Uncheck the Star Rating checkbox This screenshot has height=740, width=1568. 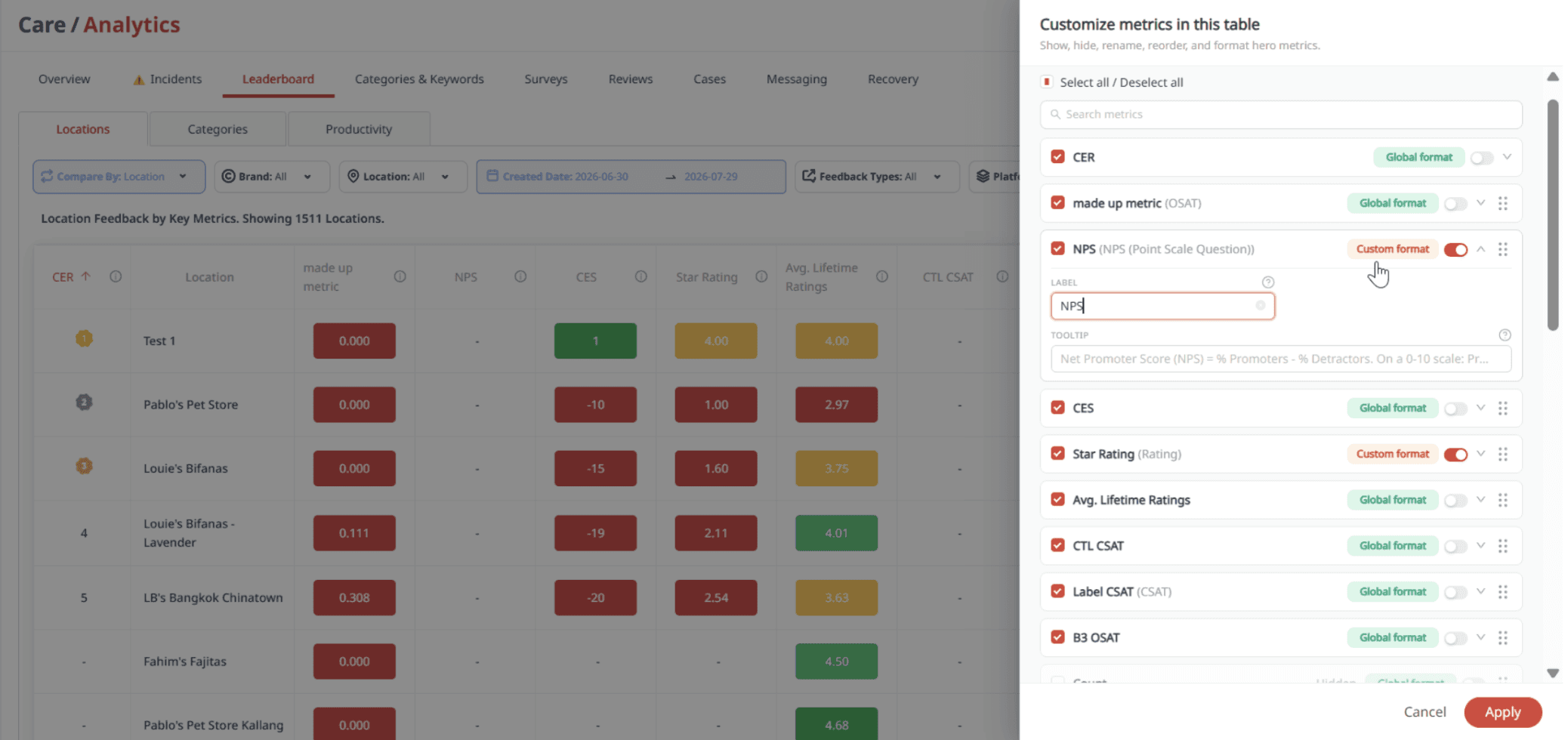(1057, 453)
